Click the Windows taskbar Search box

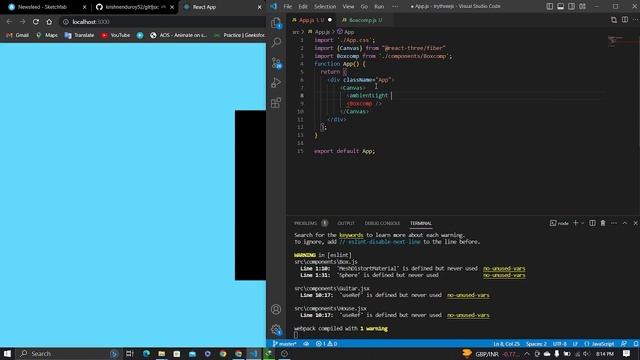(x=69, y=353)
